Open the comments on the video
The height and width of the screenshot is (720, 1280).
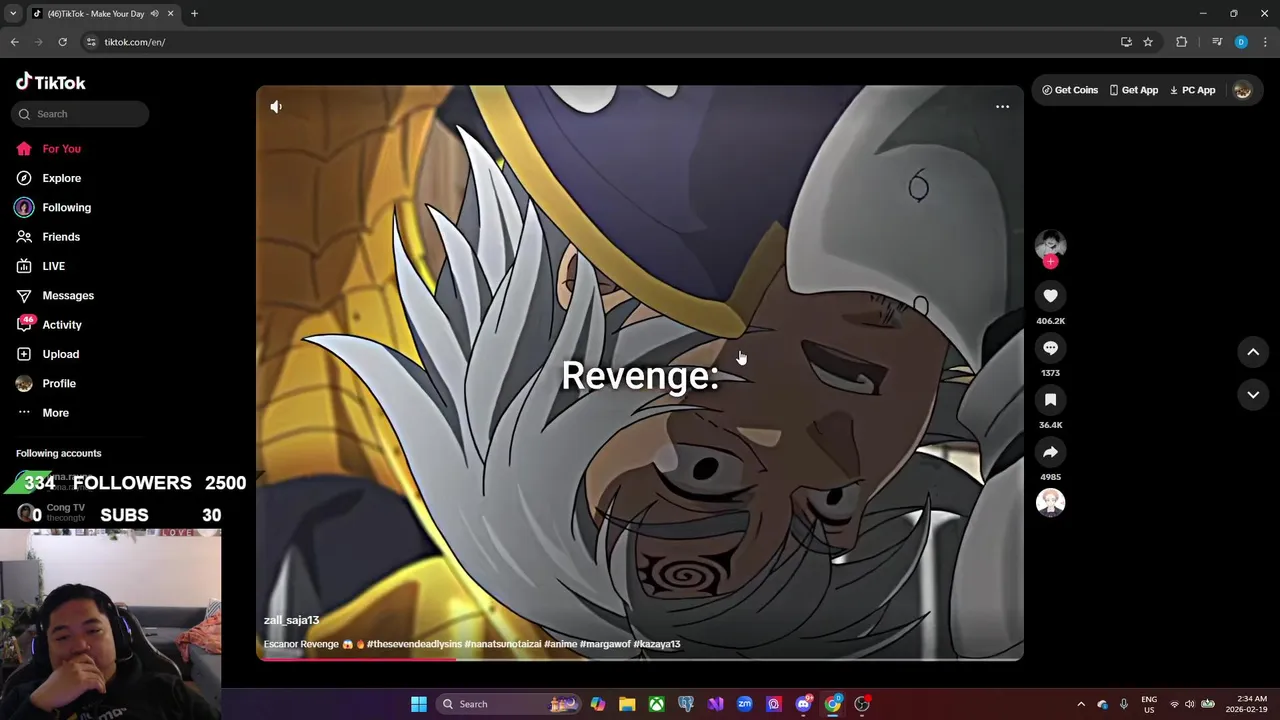(x=1050, y=348)
